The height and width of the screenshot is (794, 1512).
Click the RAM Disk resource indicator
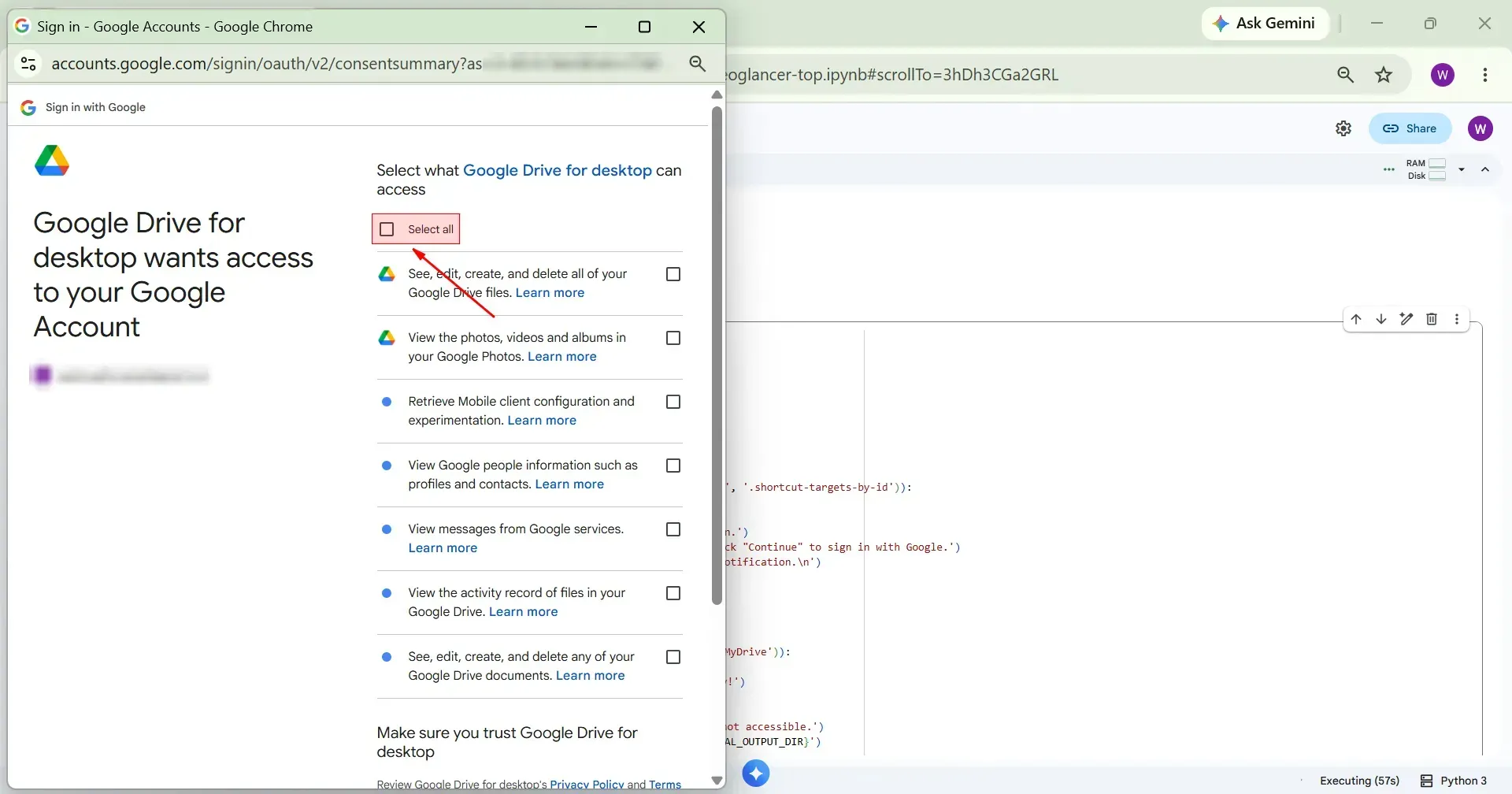1426,169
